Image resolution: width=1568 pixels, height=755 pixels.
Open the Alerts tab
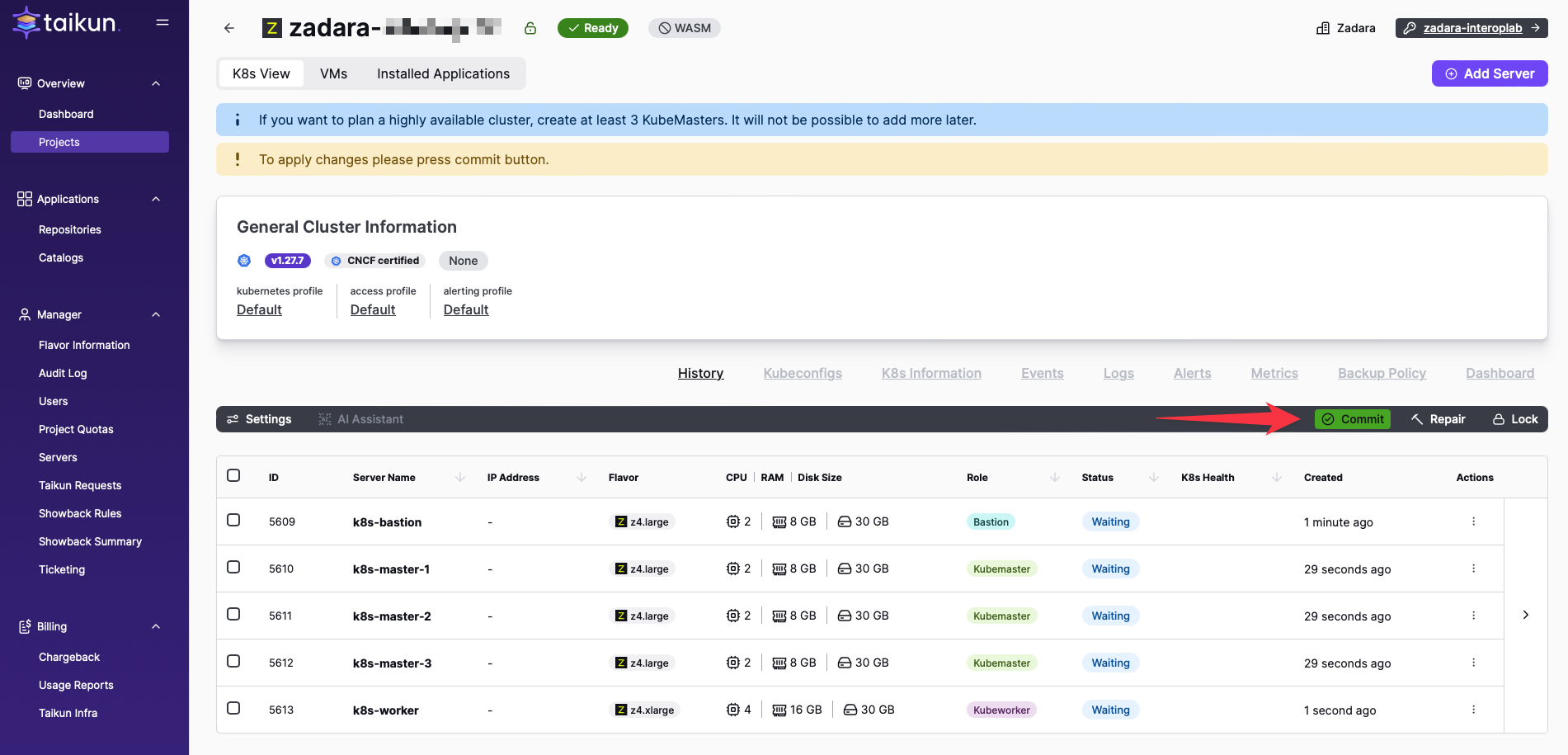pos(1192,373)
